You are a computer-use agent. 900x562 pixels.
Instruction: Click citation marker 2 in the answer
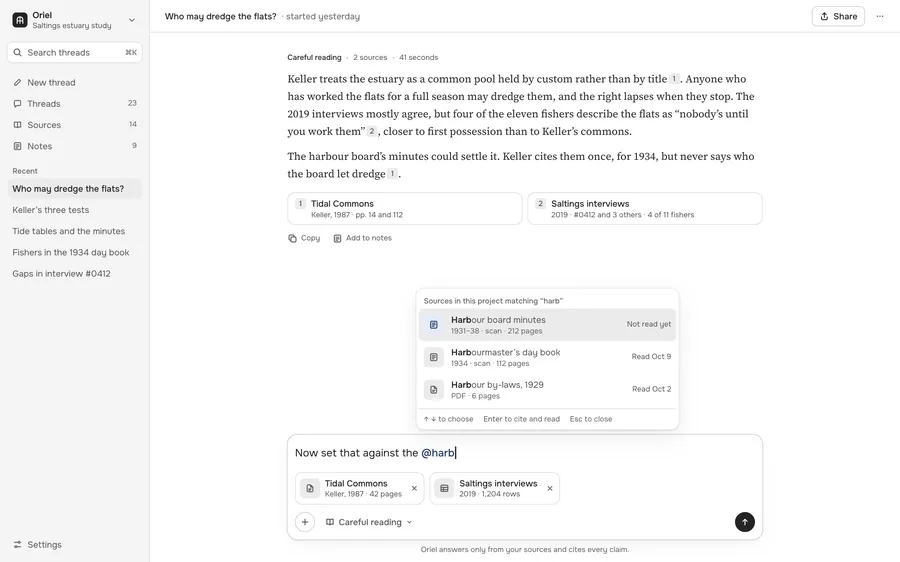pos(371,131)
